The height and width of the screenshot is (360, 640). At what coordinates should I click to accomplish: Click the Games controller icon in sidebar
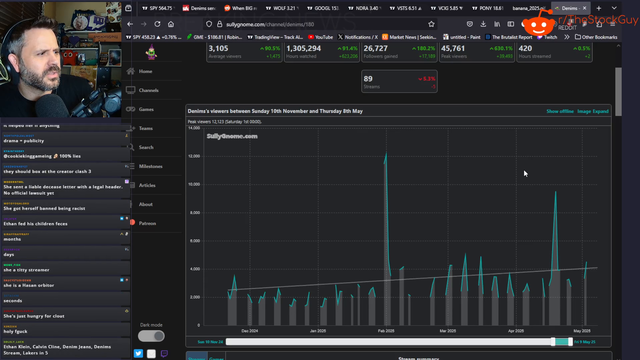click(131, 109)
